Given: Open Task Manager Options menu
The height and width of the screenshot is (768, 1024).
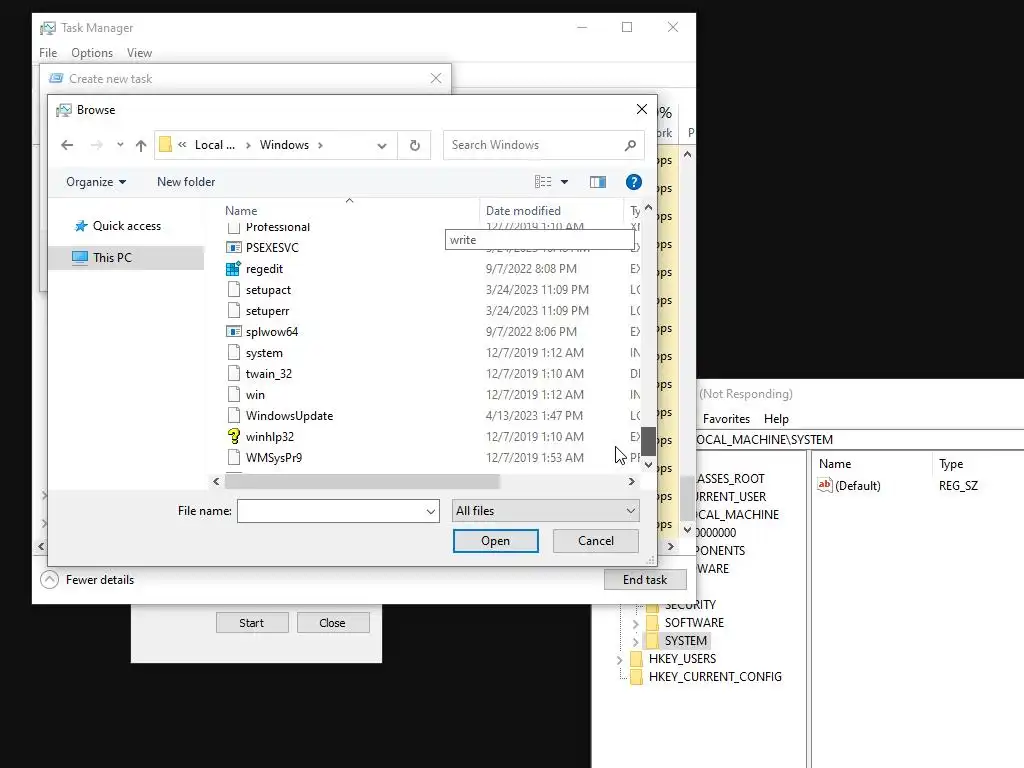Looking at the screenshot, I should click(x=92, y=53).
